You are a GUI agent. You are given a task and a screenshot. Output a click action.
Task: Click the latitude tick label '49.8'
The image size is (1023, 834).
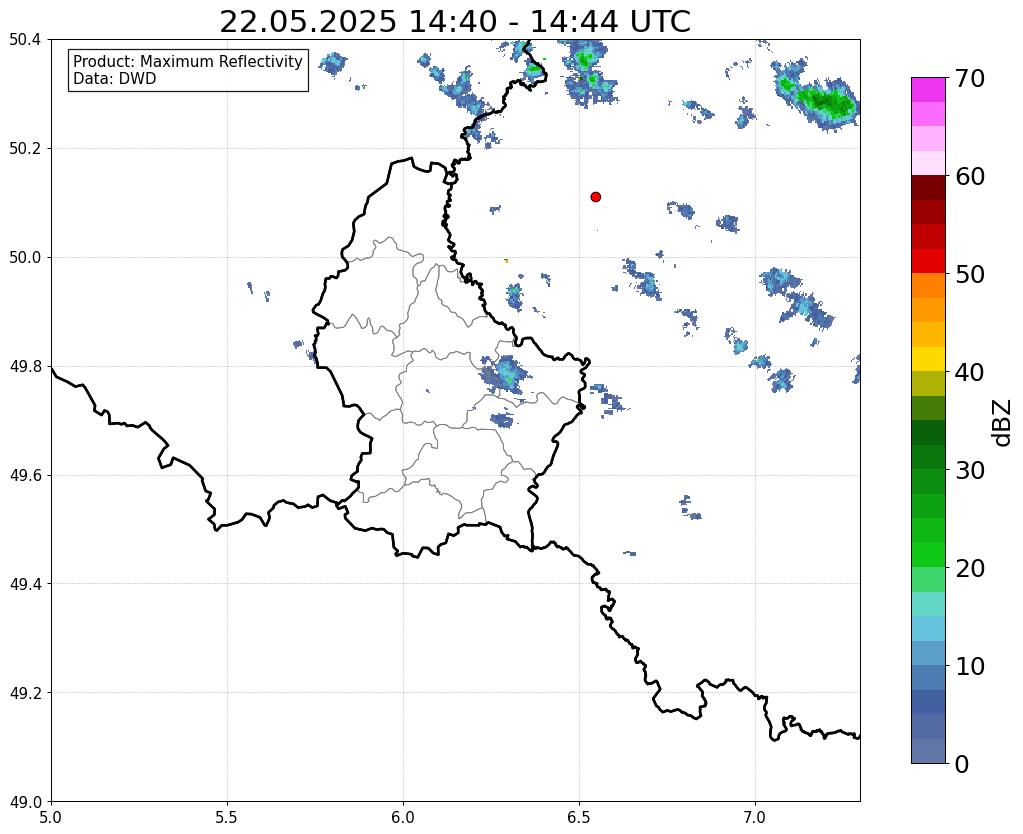click(25, 367)
